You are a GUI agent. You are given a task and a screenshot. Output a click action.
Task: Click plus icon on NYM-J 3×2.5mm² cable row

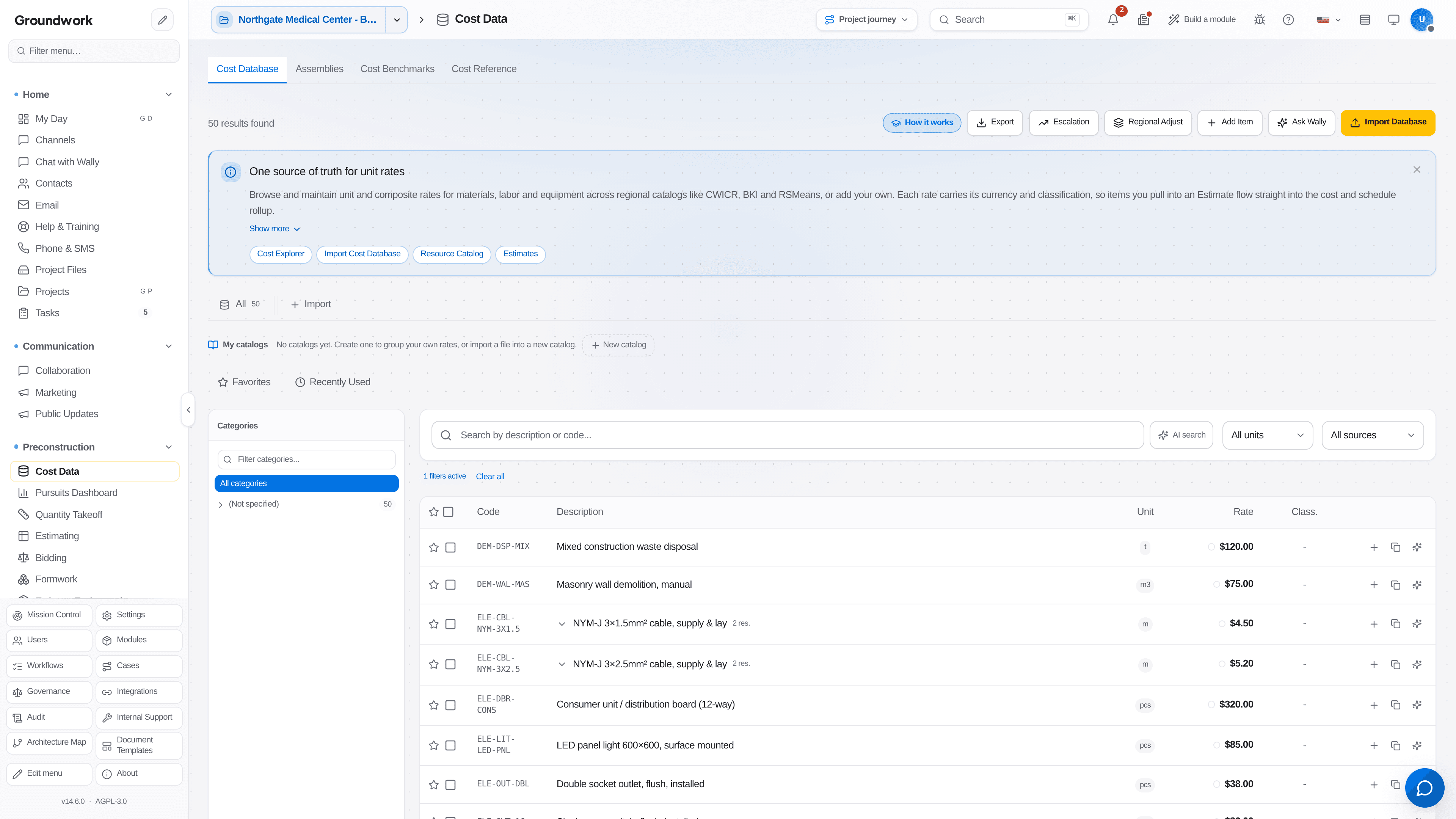[1373, 664]
